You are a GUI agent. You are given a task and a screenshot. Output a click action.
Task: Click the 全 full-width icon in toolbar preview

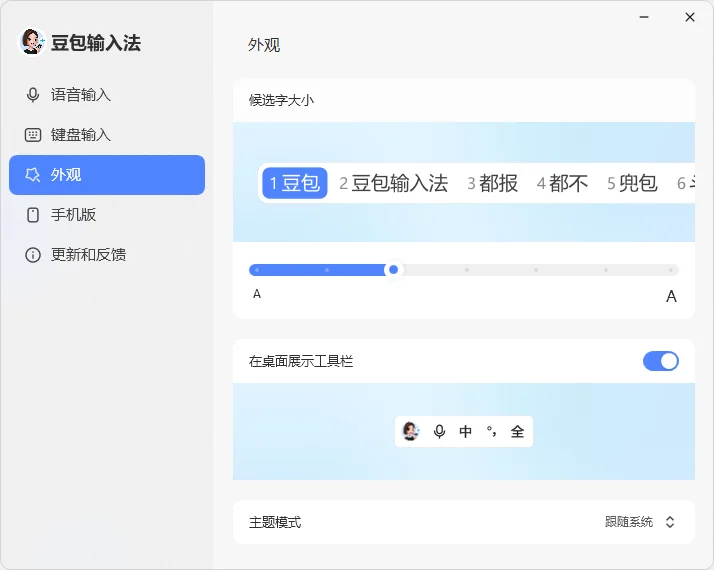tap(517, 431)
